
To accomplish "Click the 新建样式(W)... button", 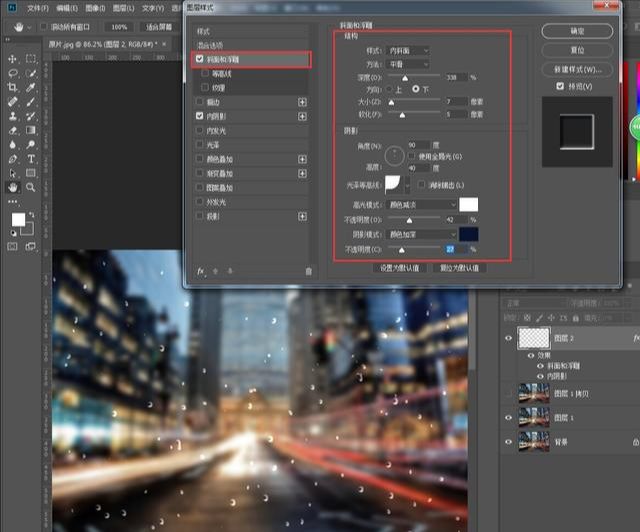I will 577,69.
